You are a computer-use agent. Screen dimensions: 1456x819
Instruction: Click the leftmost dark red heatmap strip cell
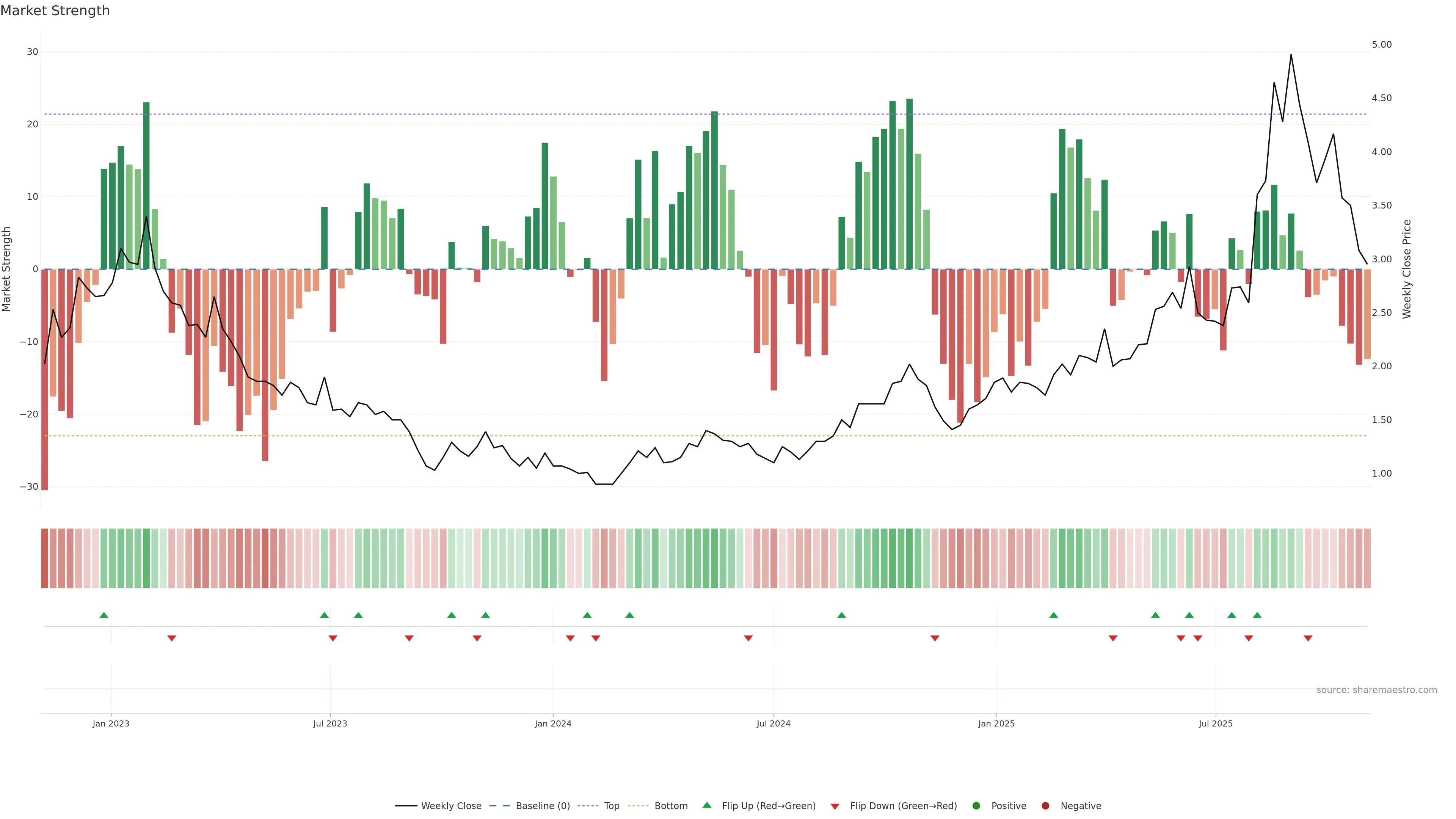pyautogui.click(x=45, y=559)
